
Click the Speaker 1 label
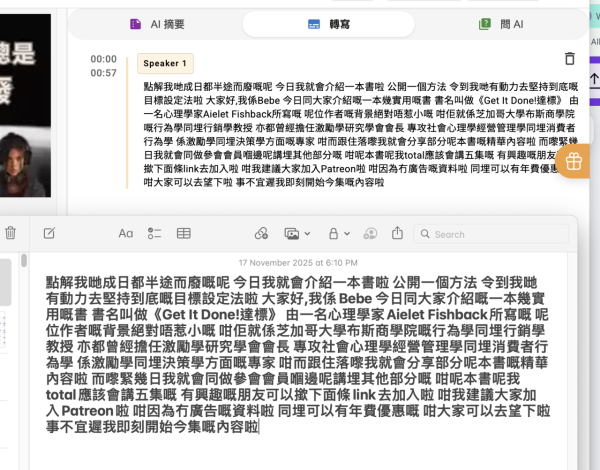[x=165, y=63]
